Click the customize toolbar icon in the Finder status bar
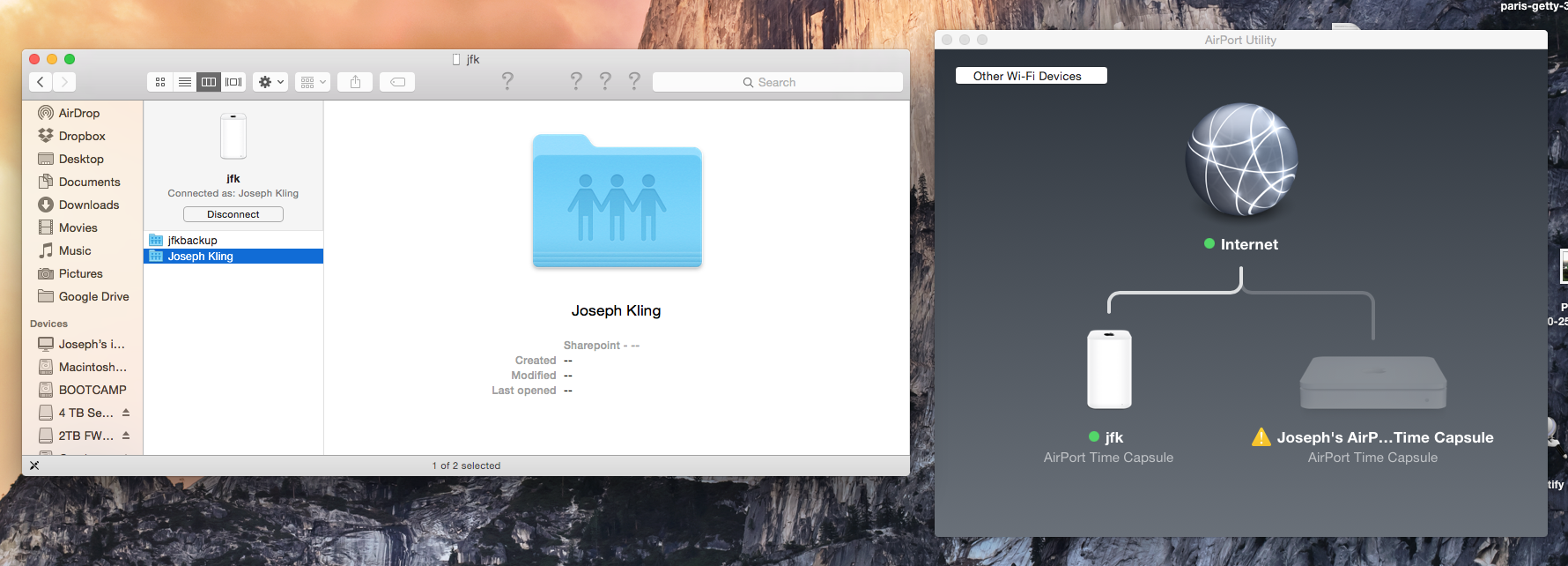Image resolution: width=1568 pixels, height=566 pixels. (34, 465)
